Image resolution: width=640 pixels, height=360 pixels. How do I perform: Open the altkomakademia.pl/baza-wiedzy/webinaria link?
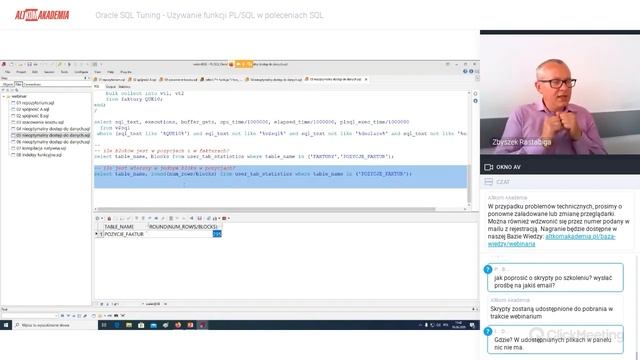[551, 240]
